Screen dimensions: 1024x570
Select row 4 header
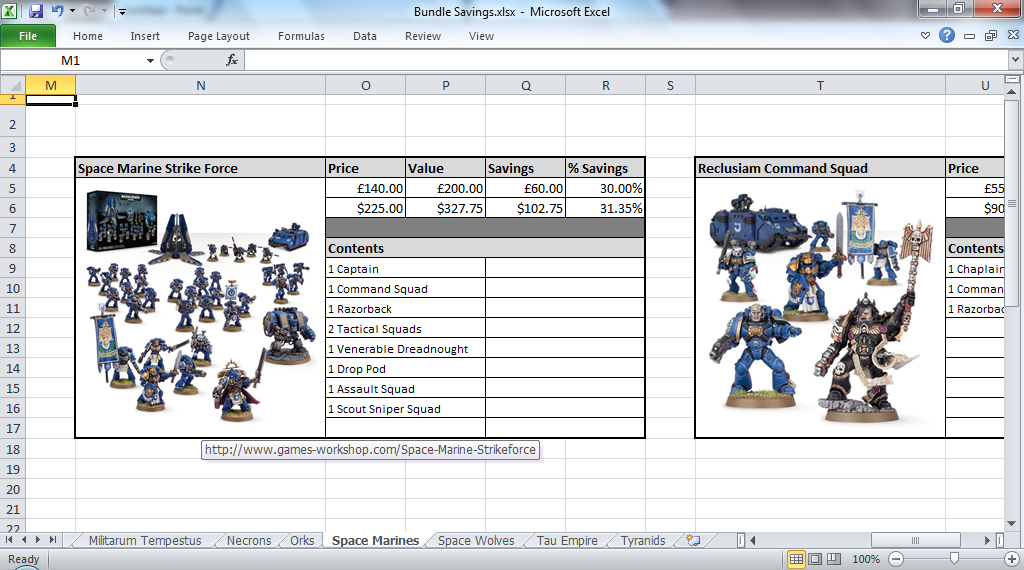coord(12,168)
